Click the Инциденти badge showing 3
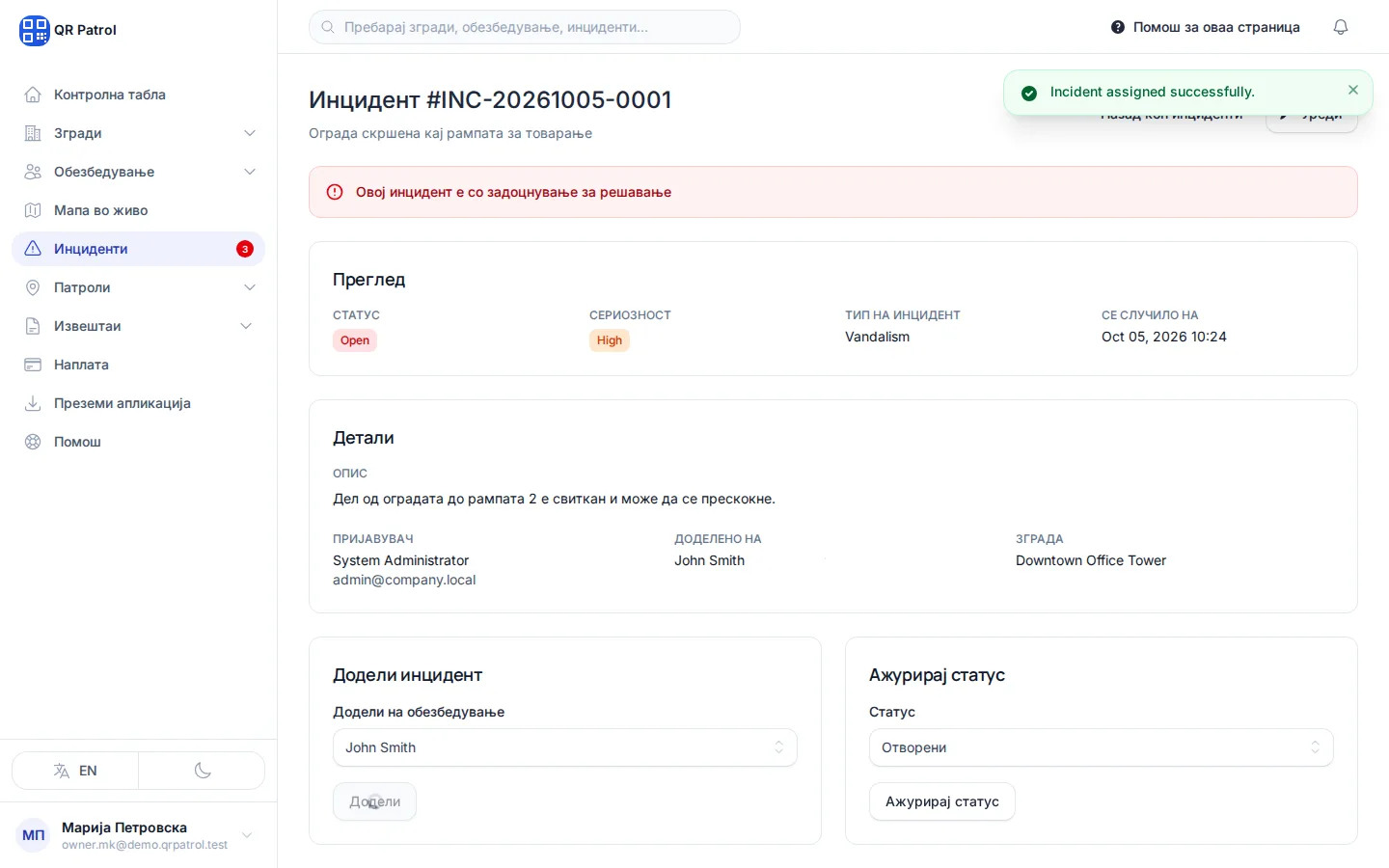This screenshot has width=1389, height=868. tap(245, 249)
